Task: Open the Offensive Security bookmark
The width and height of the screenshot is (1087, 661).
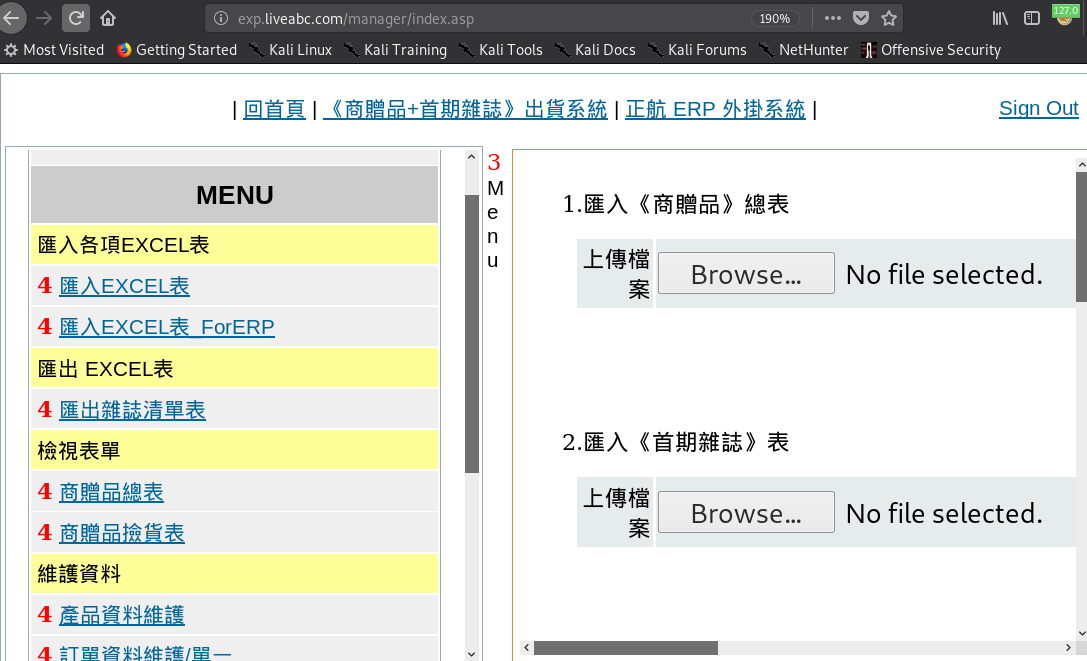Action: [930, 50]
